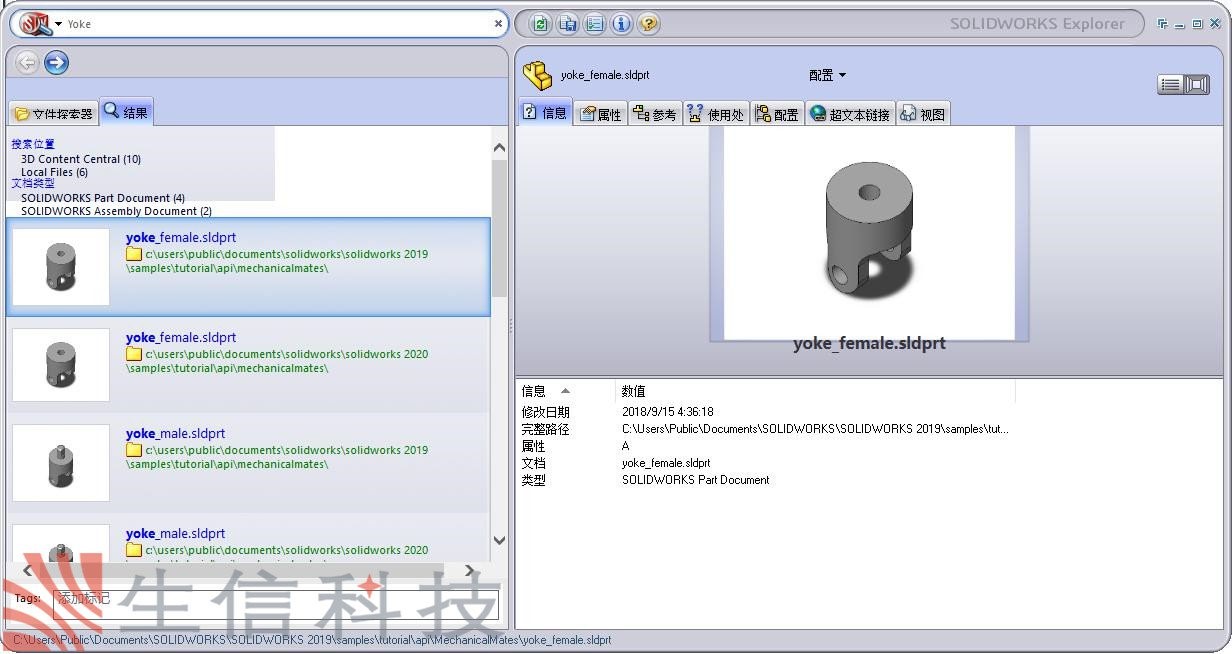Screen dimensions: 1232x654
Task: Click the horizontal scroll left arrow
Action: click(x=27, y=571)
